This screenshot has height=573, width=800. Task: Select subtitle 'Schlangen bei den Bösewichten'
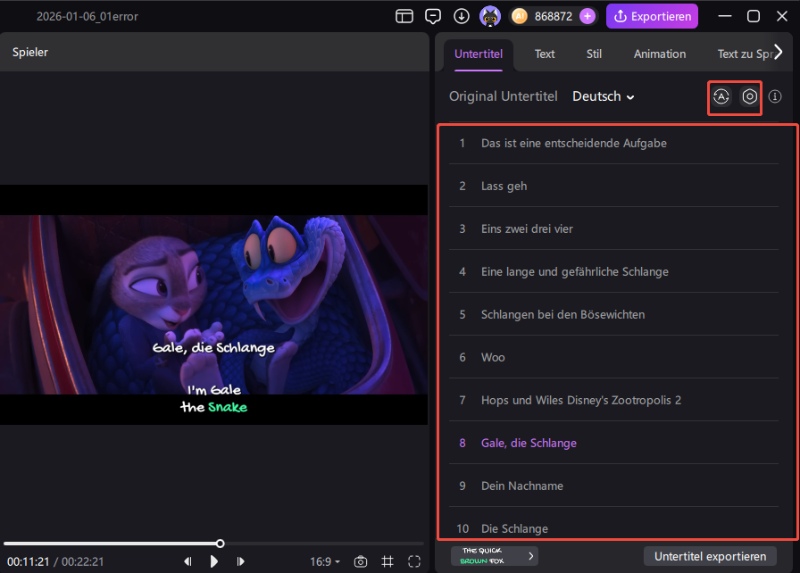tap(614, 314)
